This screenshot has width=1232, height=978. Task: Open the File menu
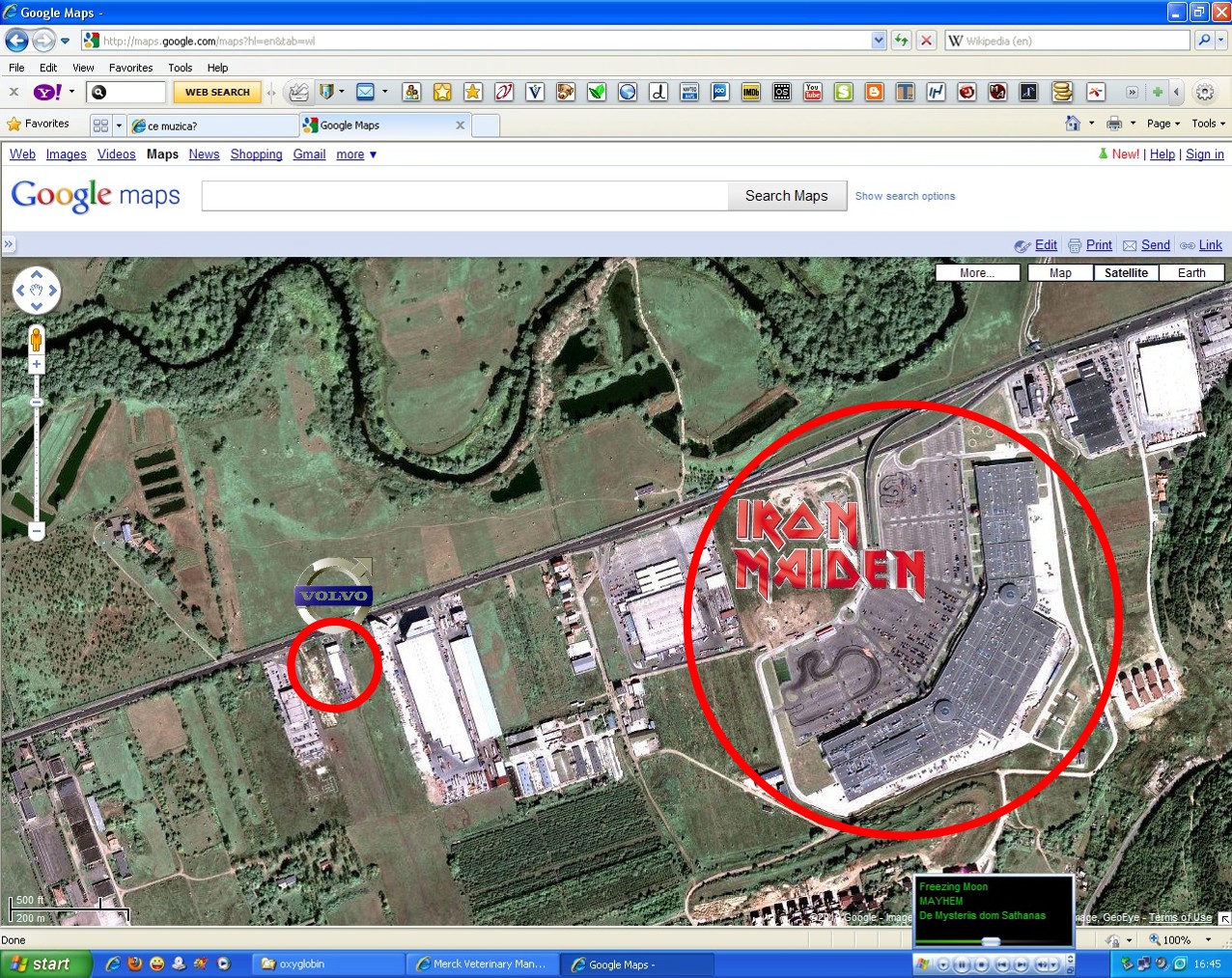click(x=16, y=68)
